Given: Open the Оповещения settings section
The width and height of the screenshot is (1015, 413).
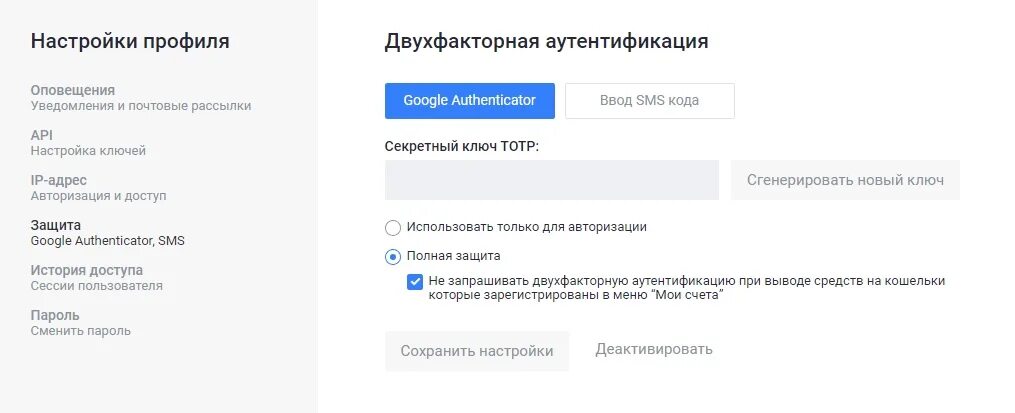Looking at the screenshot, I should [72, 90].
